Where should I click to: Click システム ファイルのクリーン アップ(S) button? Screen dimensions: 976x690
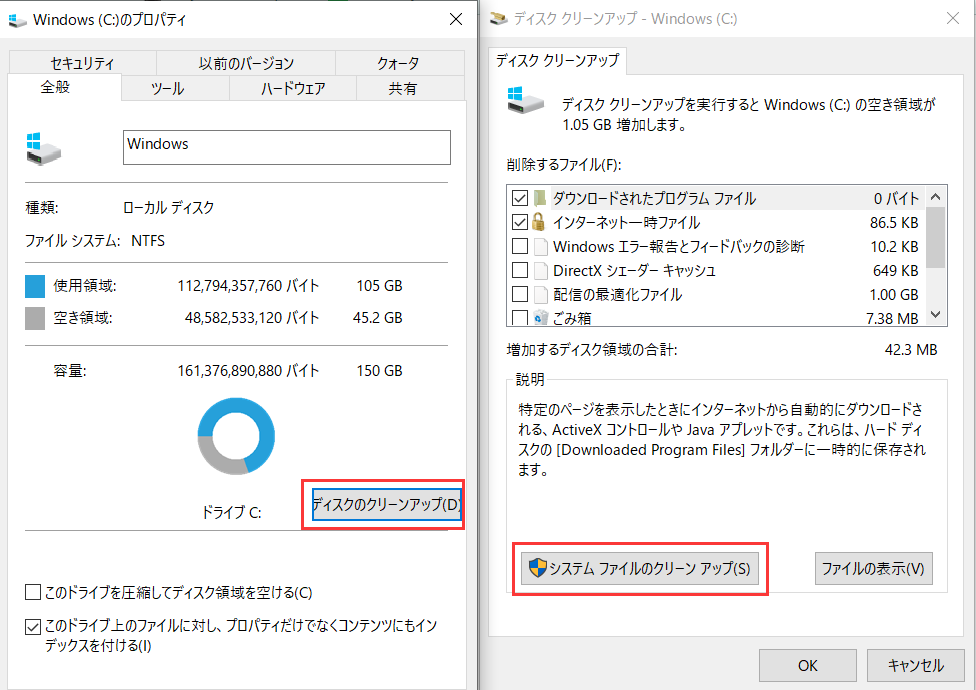coord(640,568)
